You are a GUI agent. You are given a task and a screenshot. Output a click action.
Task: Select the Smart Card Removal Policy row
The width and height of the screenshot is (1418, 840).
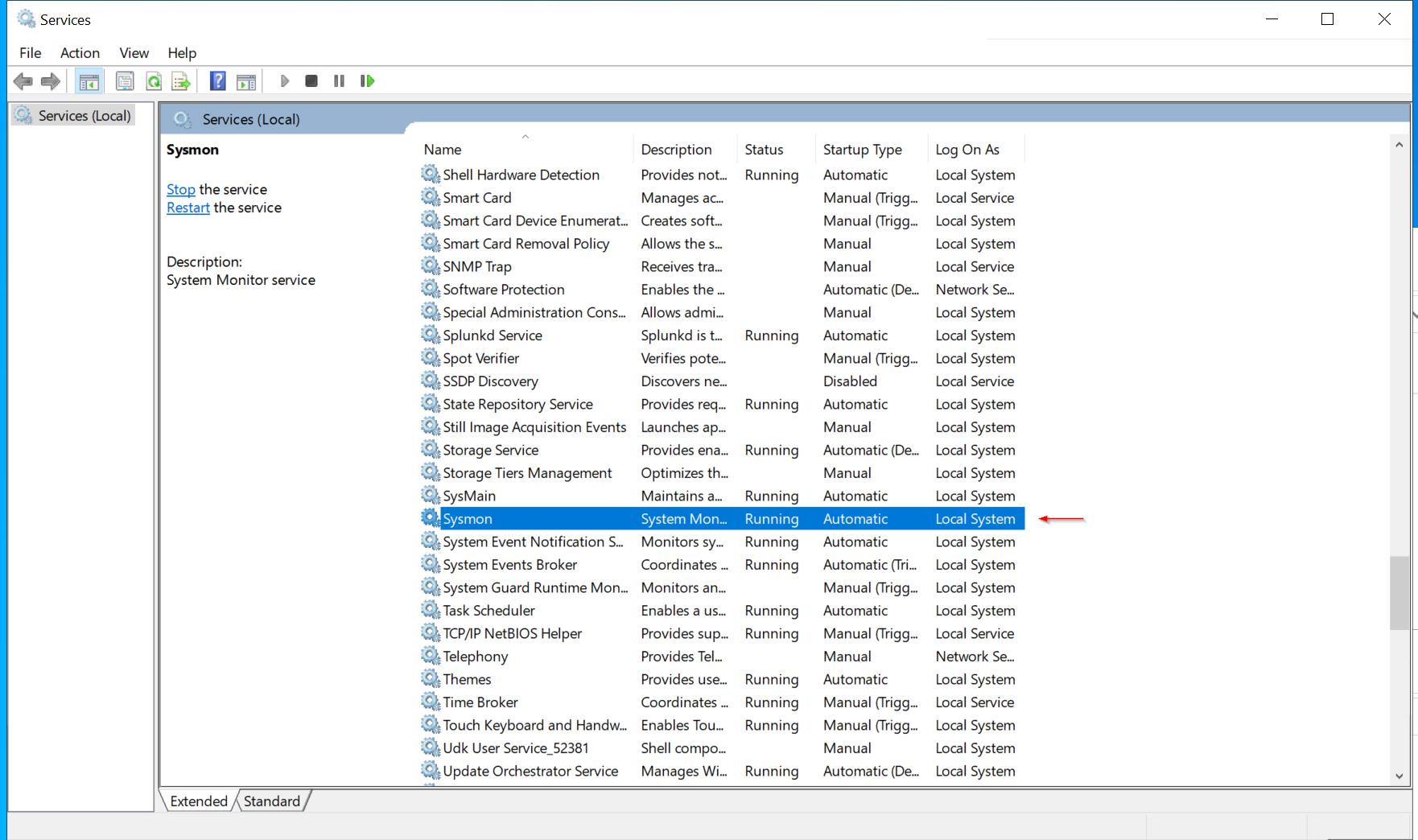coord(722,243)
